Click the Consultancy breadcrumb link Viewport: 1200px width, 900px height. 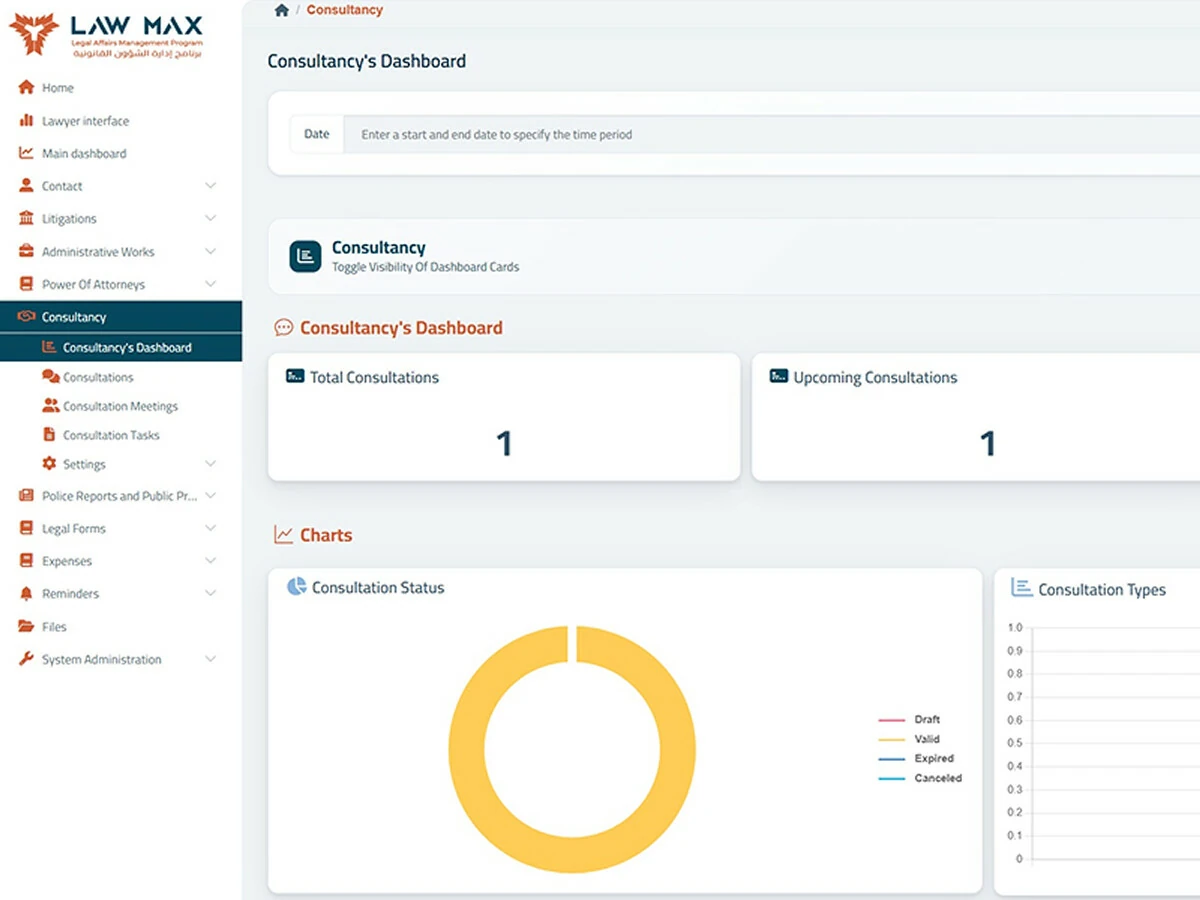tap(345, 10)
